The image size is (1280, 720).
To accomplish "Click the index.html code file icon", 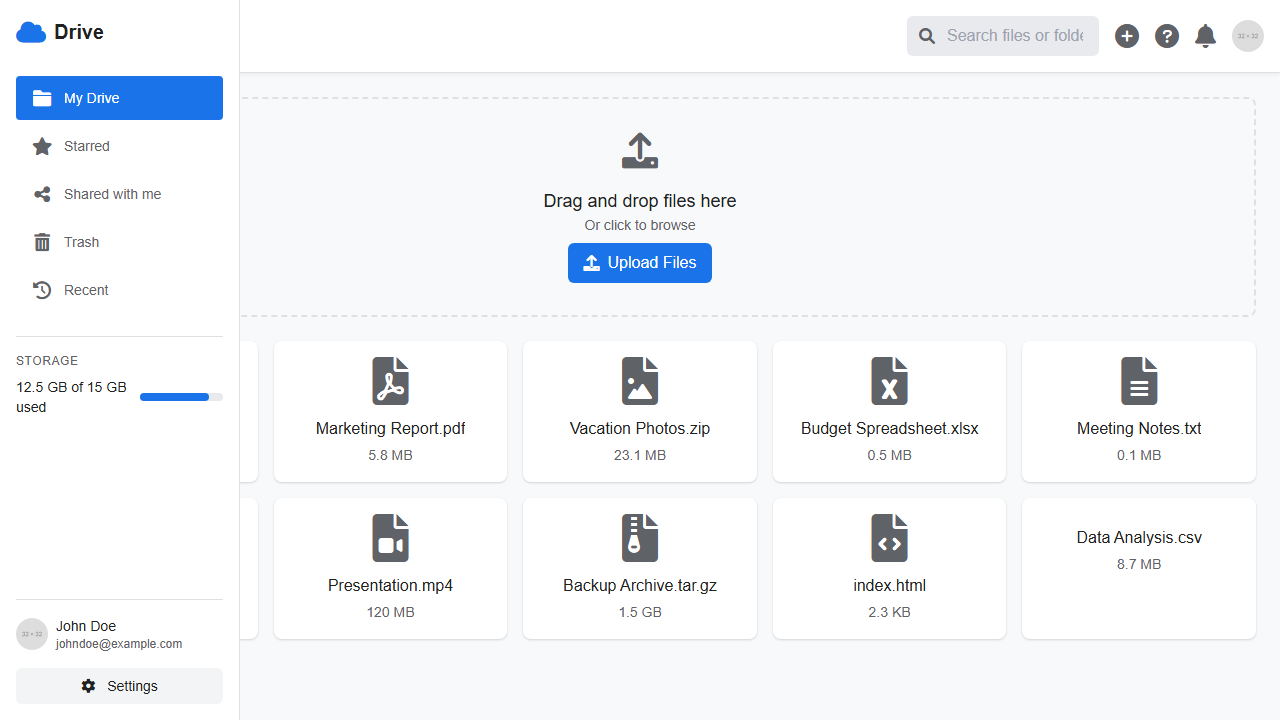I will 889,537.
